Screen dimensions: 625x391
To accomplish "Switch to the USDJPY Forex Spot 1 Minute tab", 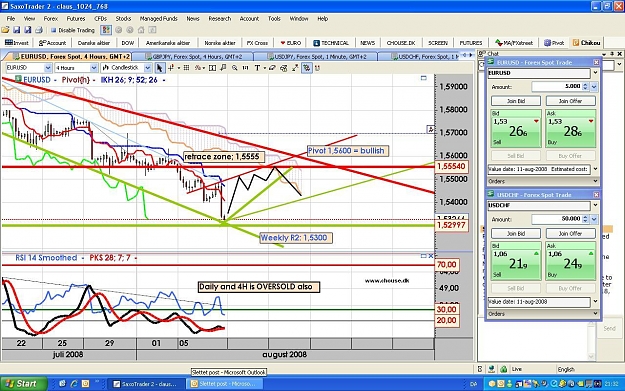I will [x=317, y=57].
